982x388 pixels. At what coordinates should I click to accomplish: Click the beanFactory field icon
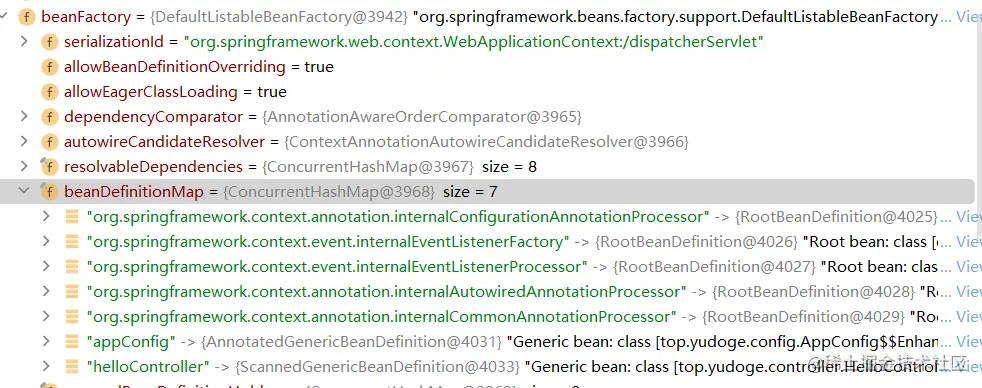click(x=27, y=17)
